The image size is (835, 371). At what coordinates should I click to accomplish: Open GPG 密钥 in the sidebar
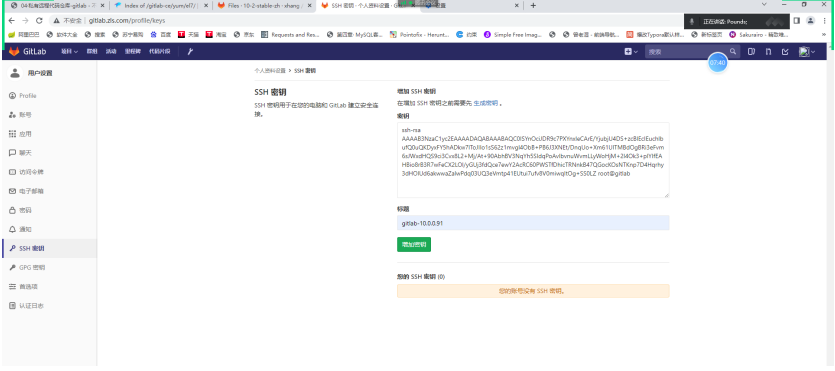pos(28,268)
